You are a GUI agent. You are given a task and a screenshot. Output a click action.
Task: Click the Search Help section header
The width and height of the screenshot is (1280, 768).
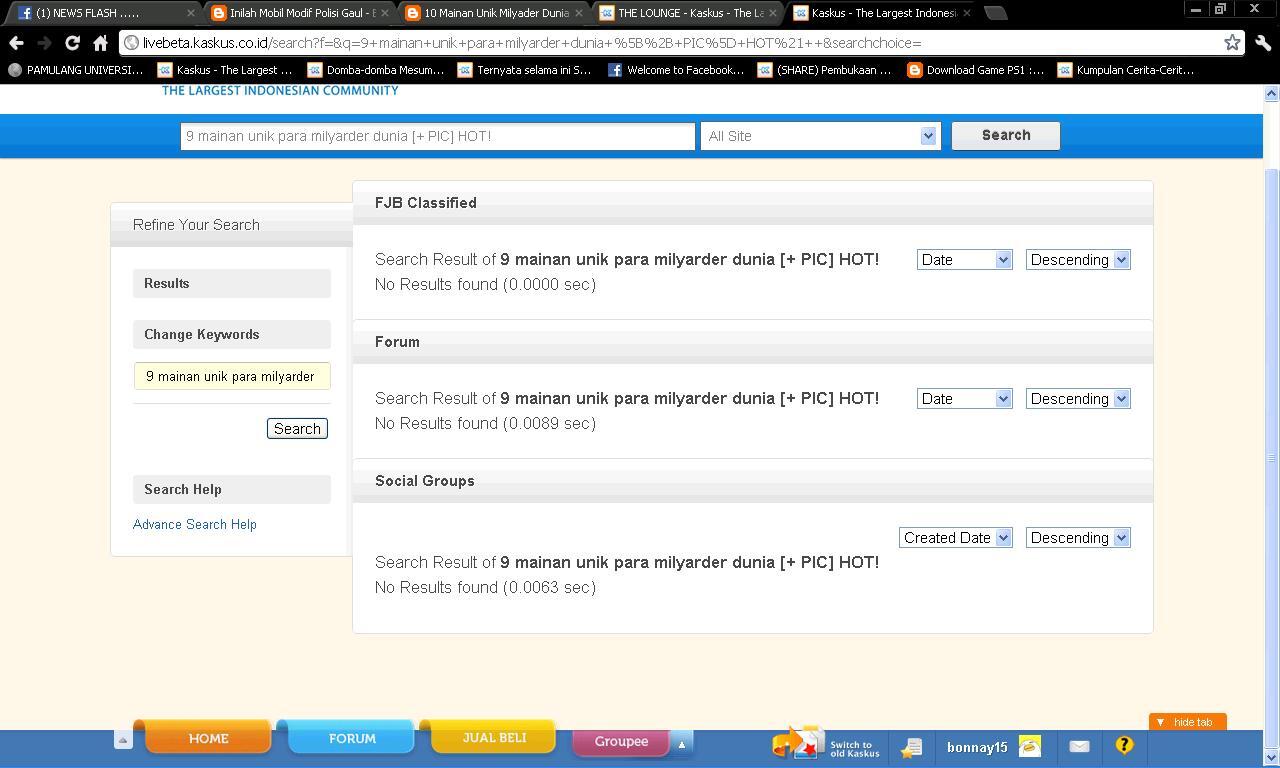[232, 489]
